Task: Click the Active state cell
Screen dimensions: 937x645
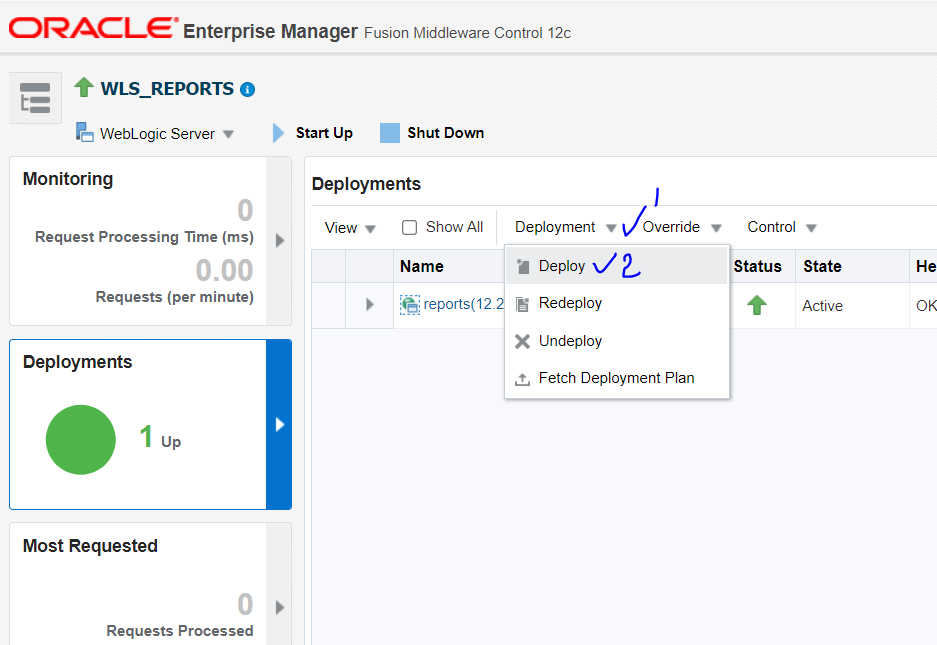Action: coord(822,306)
